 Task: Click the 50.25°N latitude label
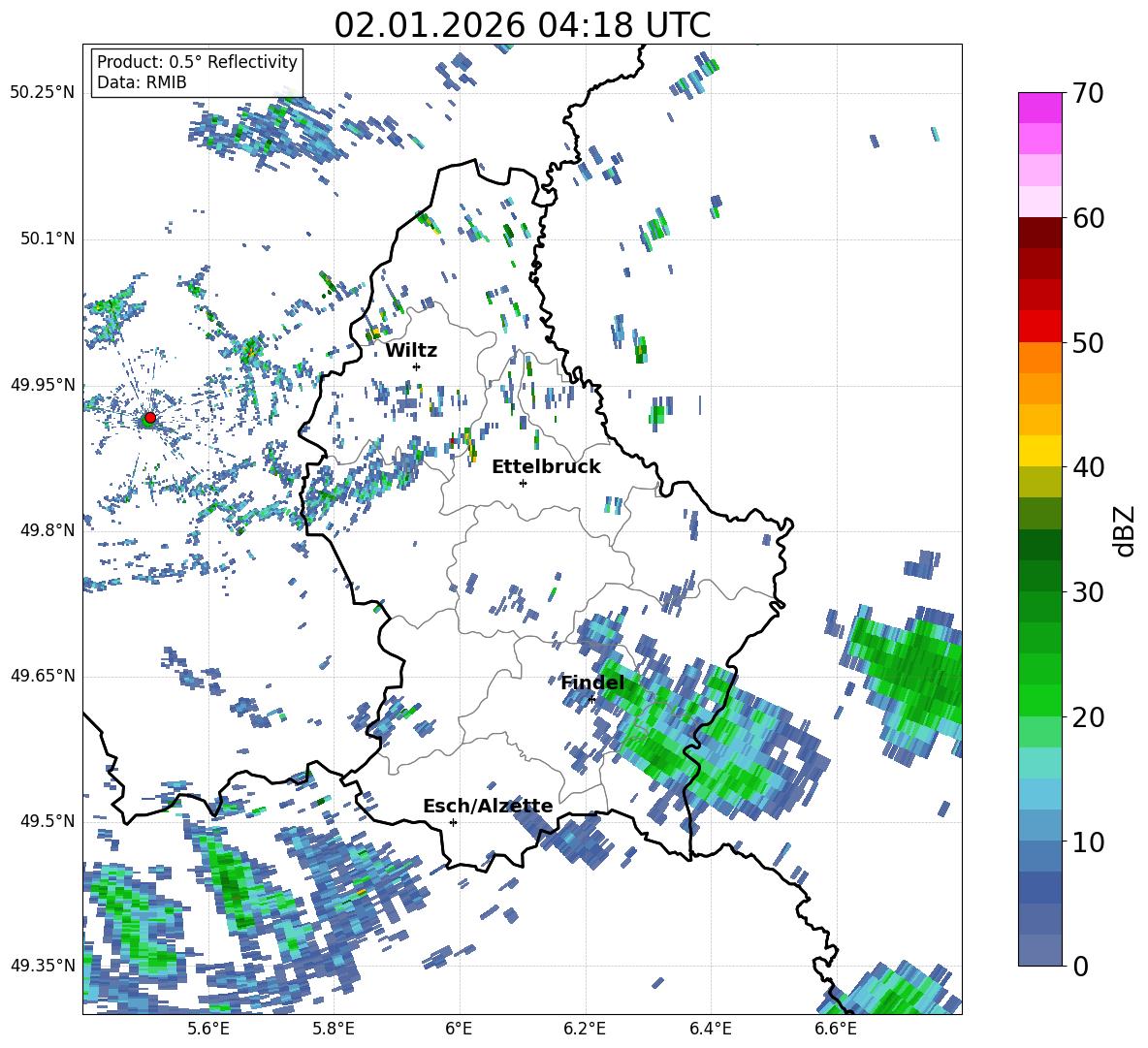(43, 93)
